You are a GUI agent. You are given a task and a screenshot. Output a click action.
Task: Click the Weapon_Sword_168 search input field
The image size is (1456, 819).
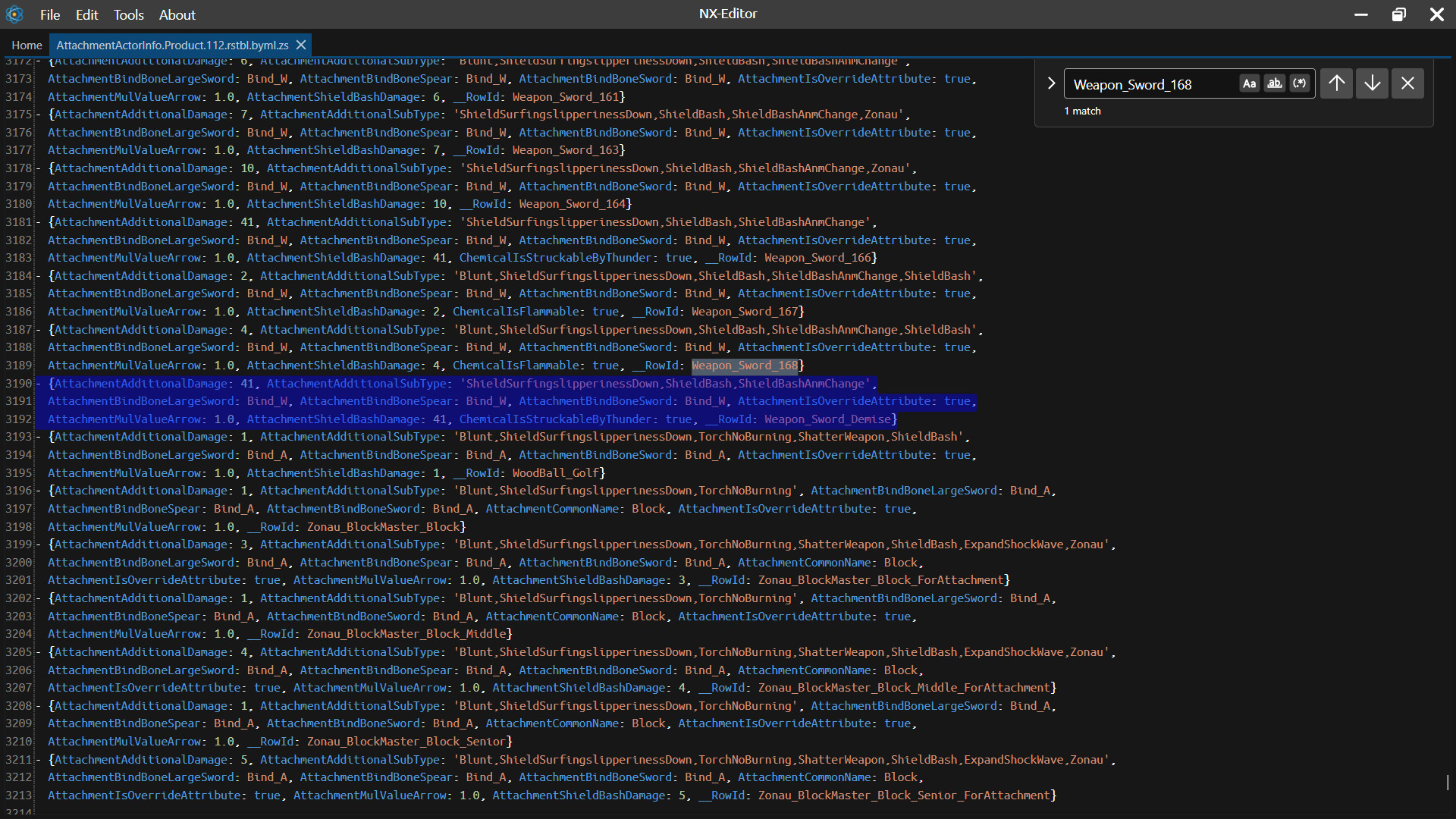[x=1151, y=84]
